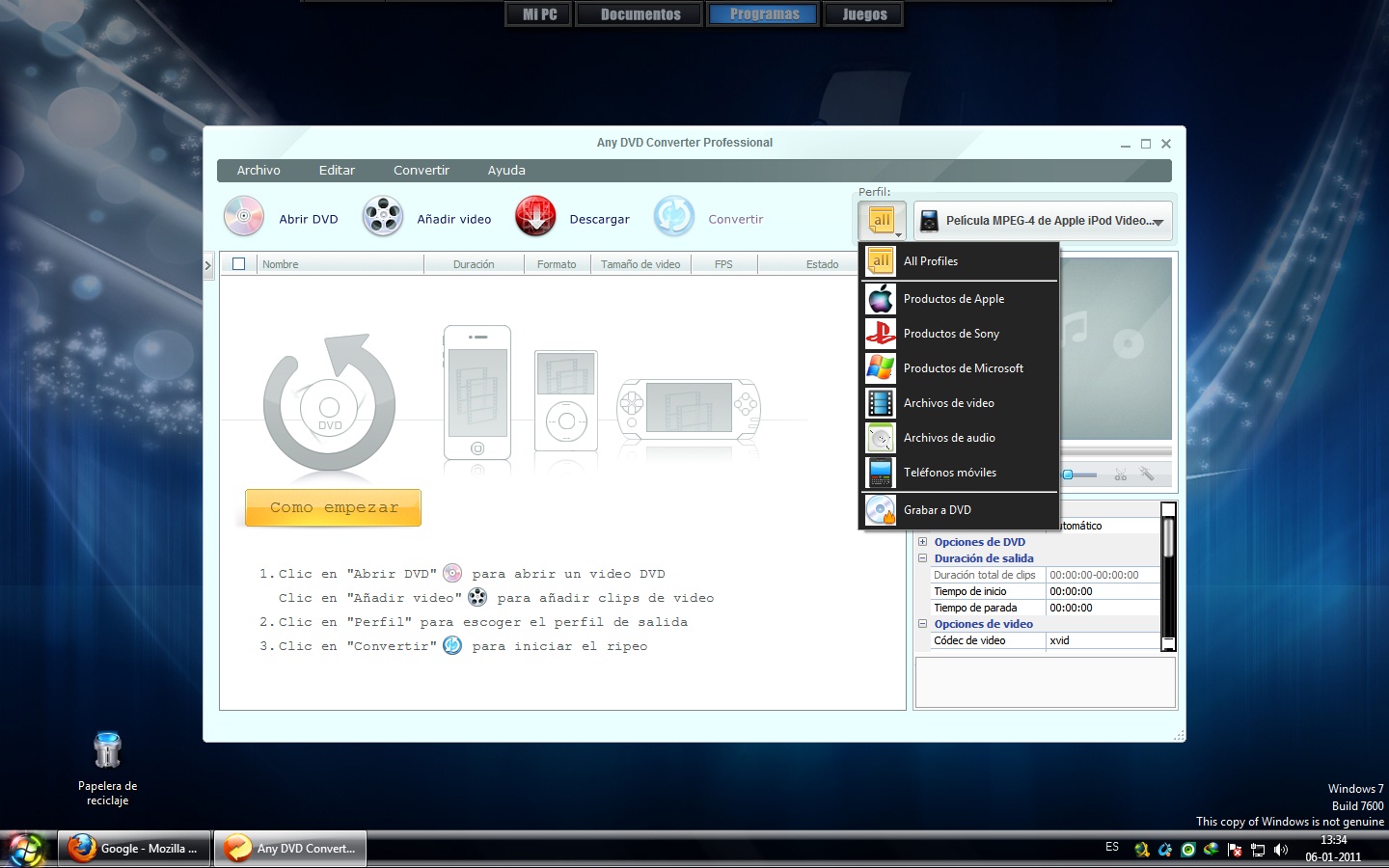Click the Formato column header

tap(557, 264)
